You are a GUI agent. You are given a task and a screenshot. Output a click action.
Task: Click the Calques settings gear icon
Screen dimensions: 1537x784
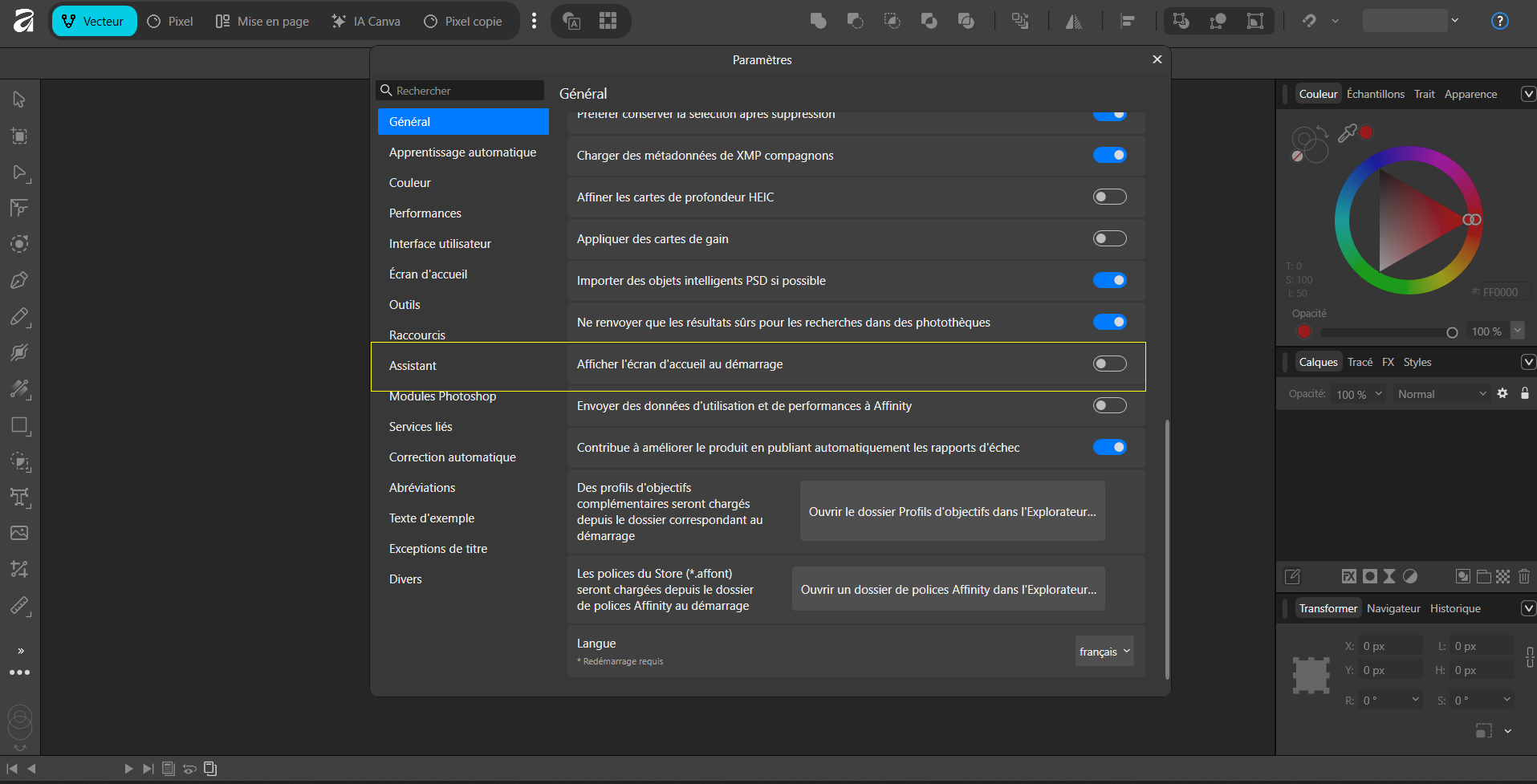click(x=1502, y=393)
